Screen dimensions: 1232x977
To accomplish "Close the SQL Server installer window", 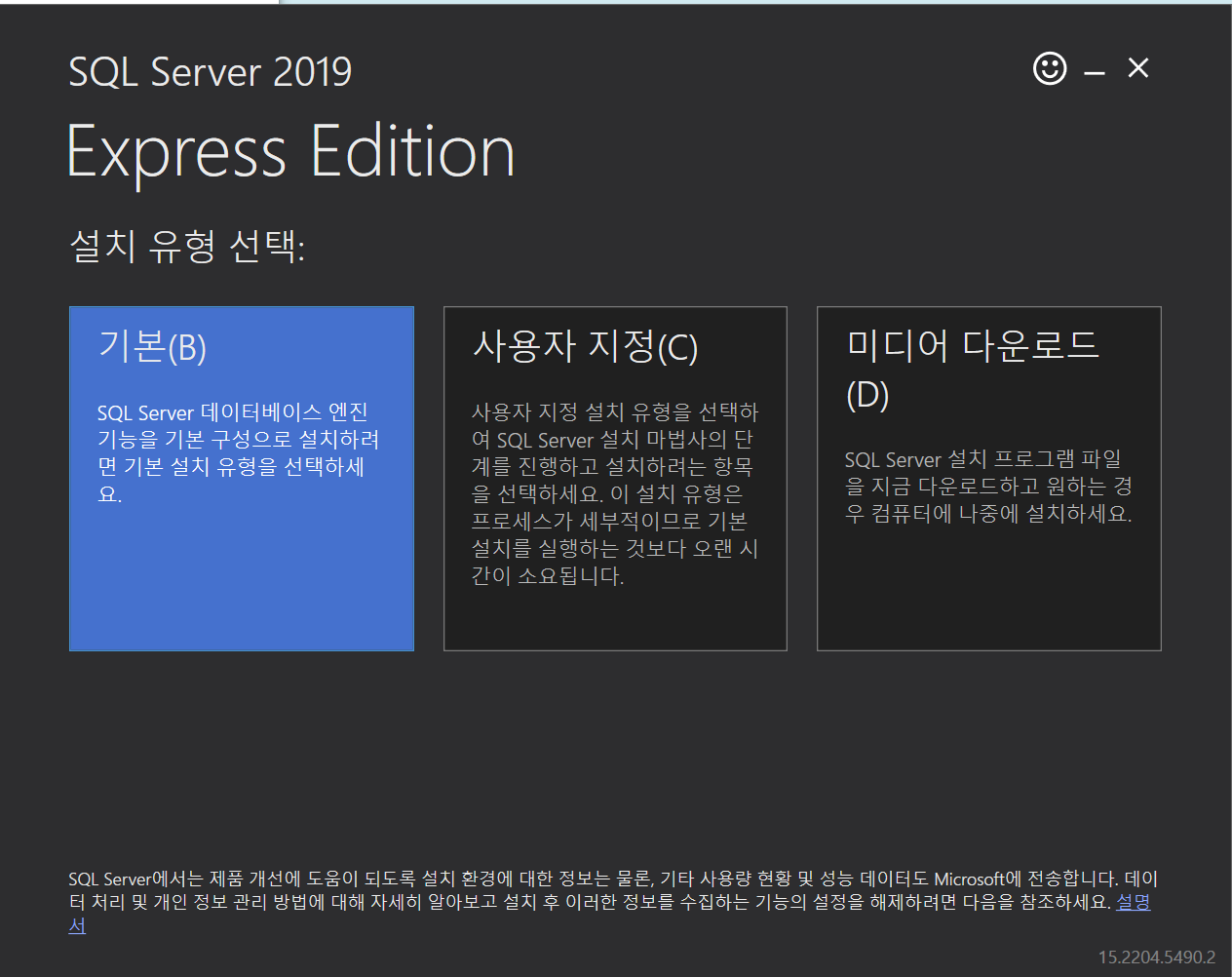I will coord(1137,68).
